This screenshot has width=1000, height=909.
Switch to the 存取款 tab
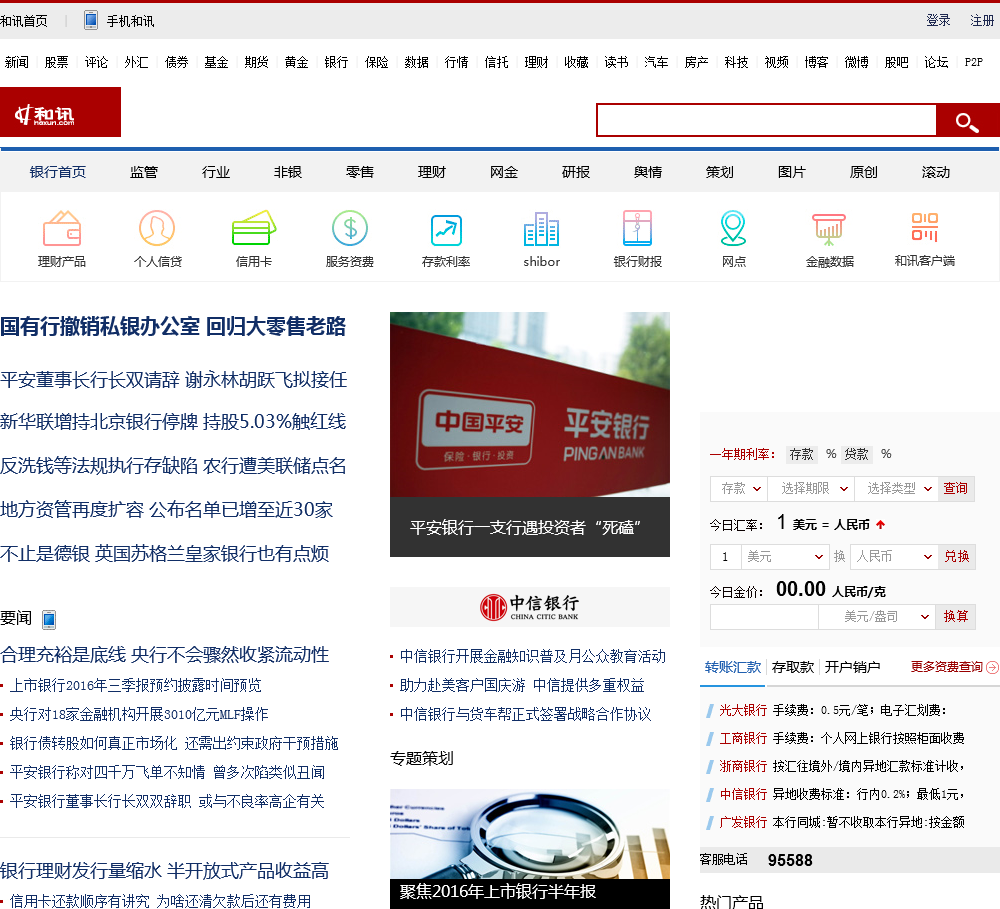tap(793, 667)
